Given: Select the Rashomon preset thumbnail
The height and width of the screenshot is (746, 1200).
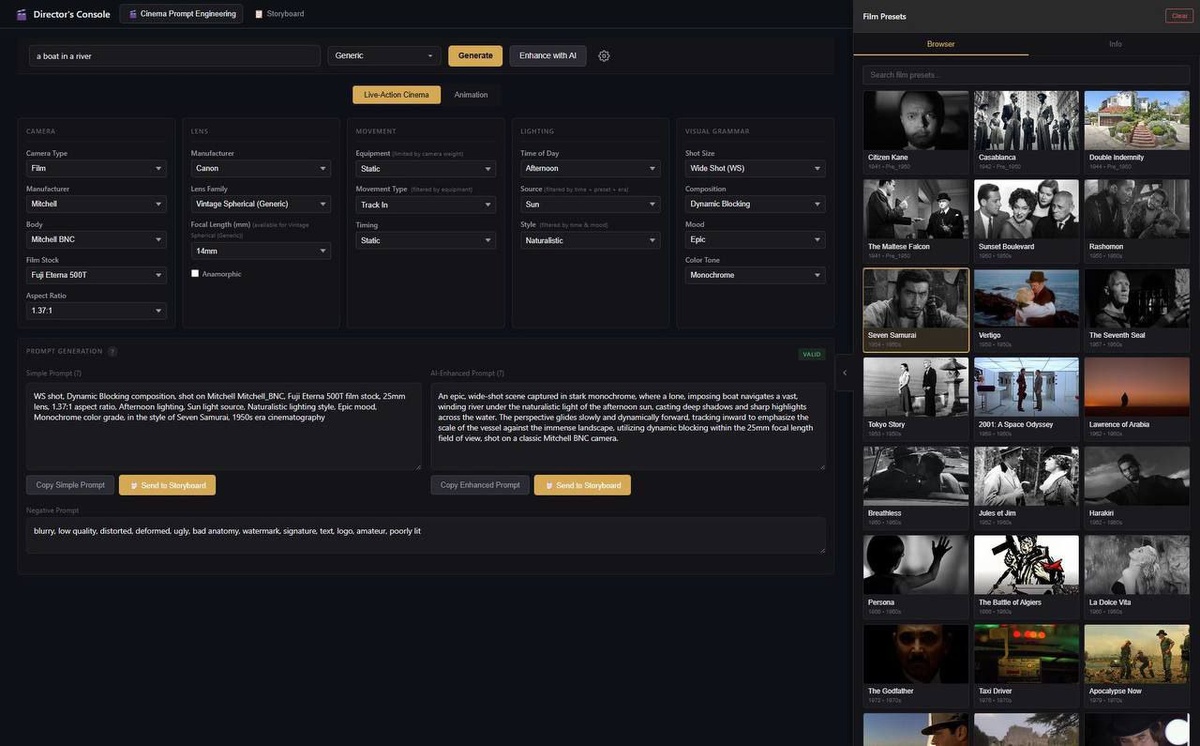Looking at the screenshot, I should 1137,220.
